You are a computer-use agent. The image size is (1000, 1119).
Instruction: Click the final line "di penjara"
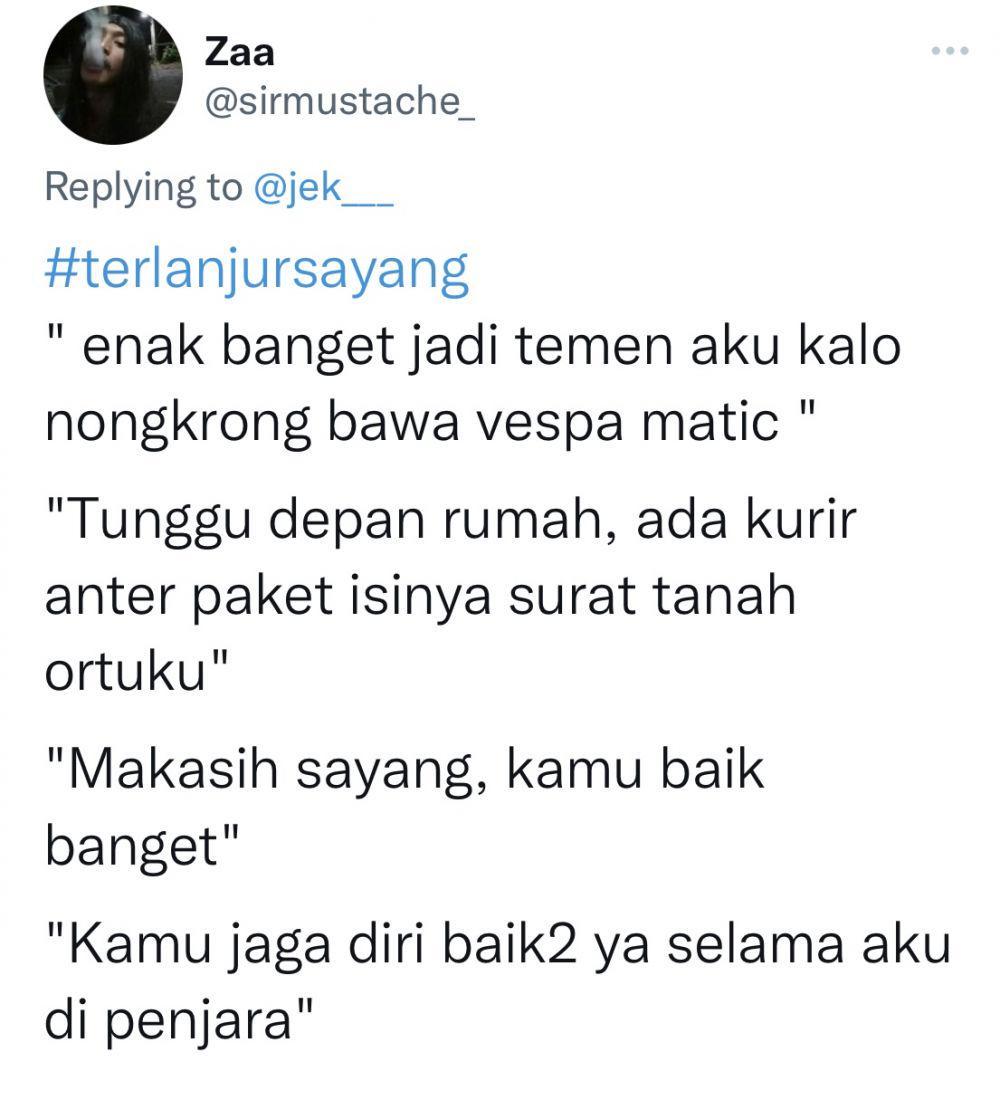178,1021
